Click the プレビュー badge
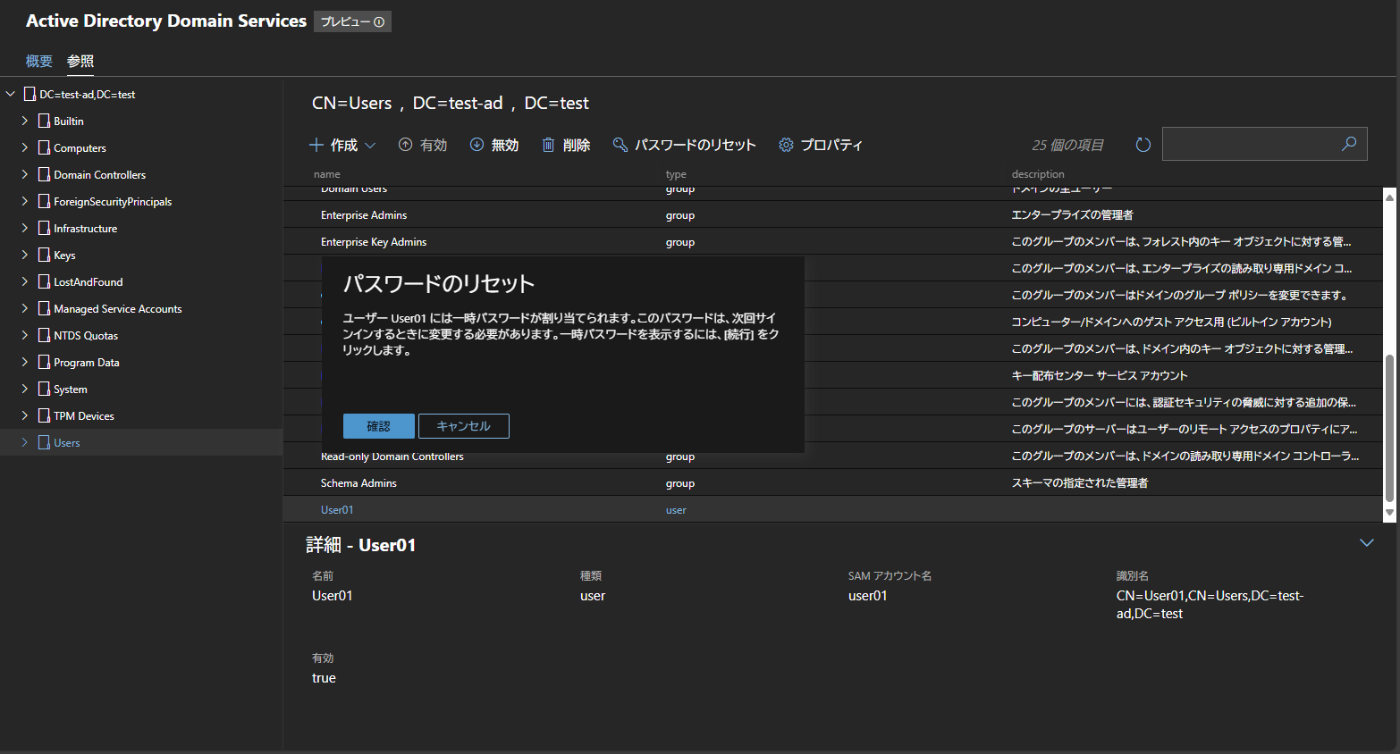The image size is (1400, 754). click(x=353, y=22)
